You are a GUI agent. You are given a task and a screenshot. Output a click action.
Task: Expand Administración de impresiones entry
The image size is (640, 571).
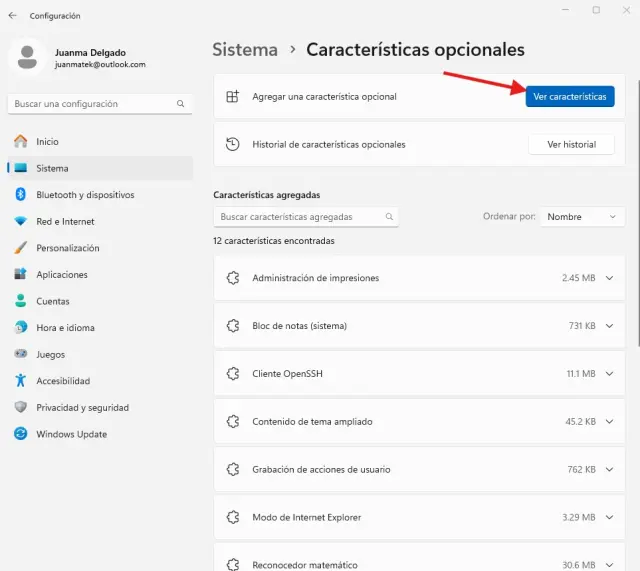tap(610, 278)
